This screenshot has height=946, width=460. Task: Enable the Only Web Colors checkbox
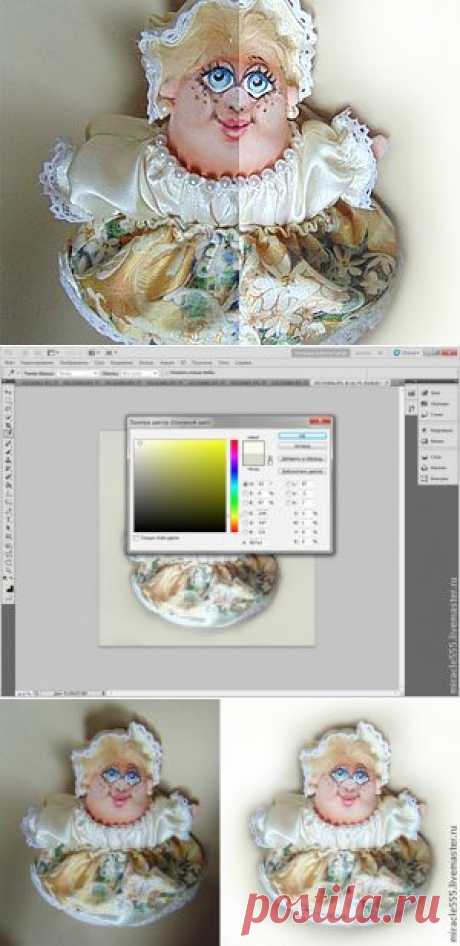[x=136, y=537]
